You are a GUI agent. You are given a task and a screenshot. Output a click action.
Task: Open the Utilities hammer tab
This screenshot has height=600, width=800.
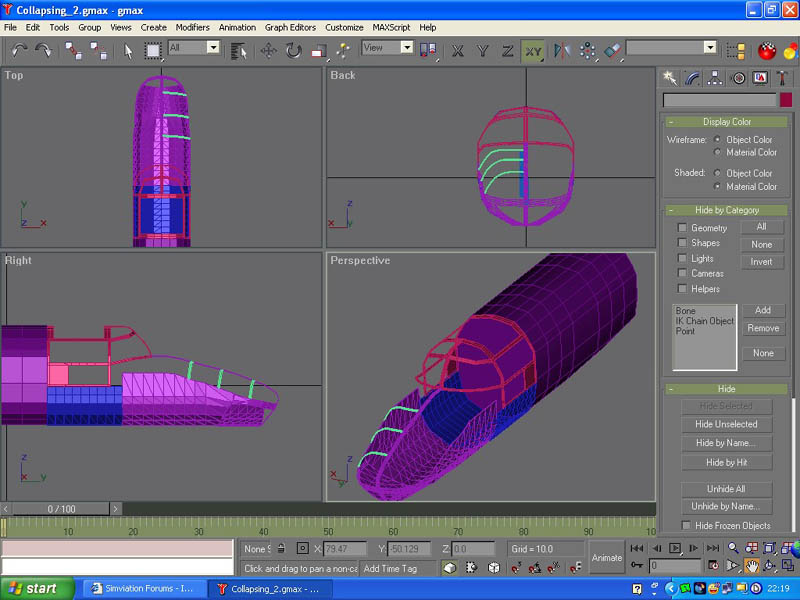click(x=783, y=77)
